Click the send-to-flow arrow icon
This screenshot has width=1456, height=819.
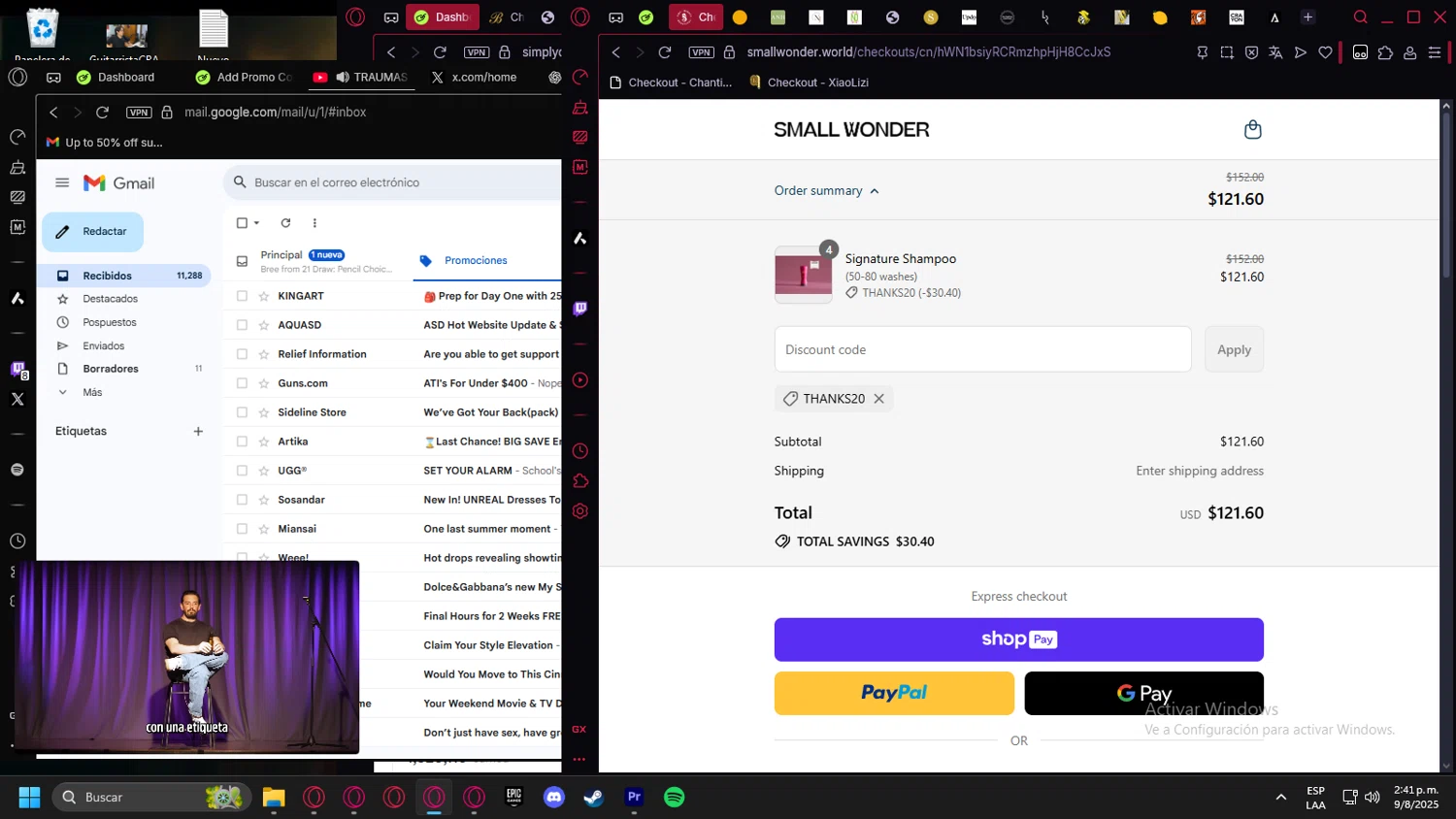point(1301,52)
